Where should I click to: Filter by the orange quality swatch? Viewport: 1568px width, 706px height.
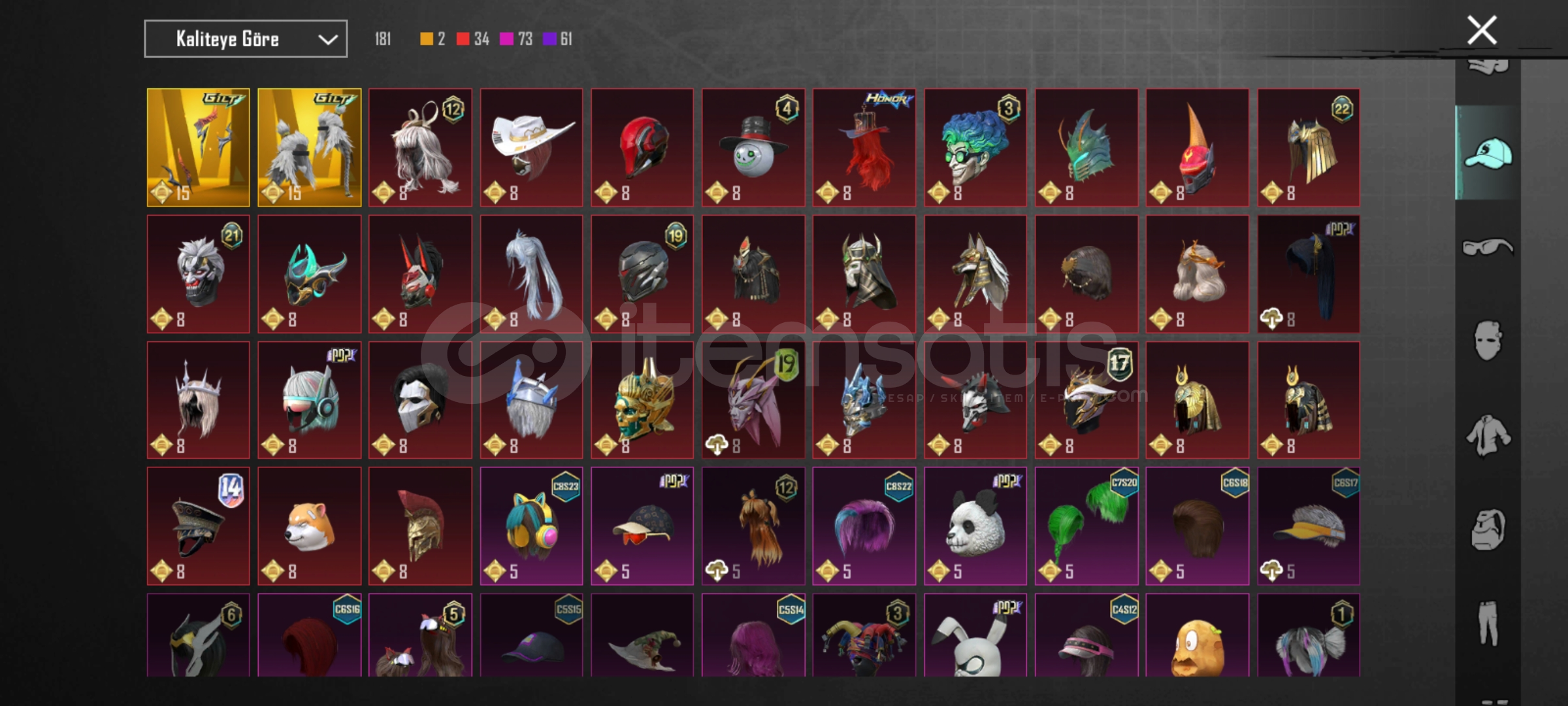[x=426, y=39]
